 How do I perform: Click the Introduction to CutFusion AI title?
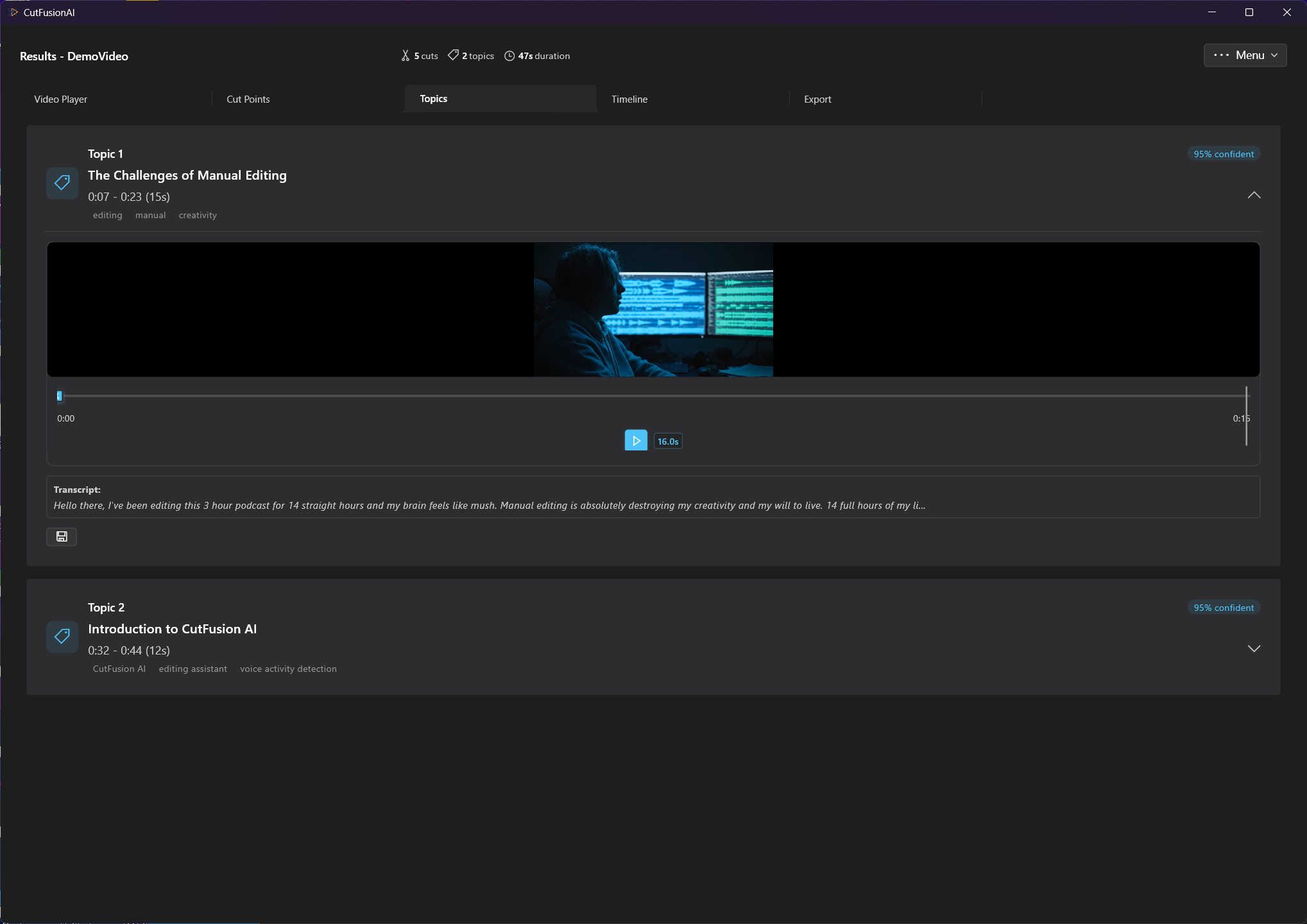[172, 629]
